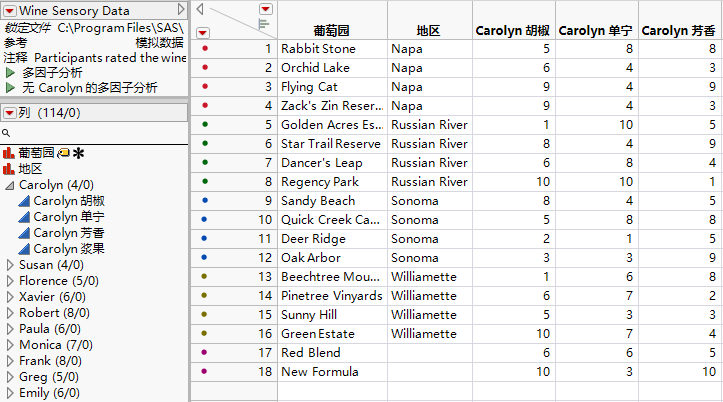This screenshot has height=402, width=723.
Task: Select Carolyn 单宁 in the column list
Action: [69, 217]
